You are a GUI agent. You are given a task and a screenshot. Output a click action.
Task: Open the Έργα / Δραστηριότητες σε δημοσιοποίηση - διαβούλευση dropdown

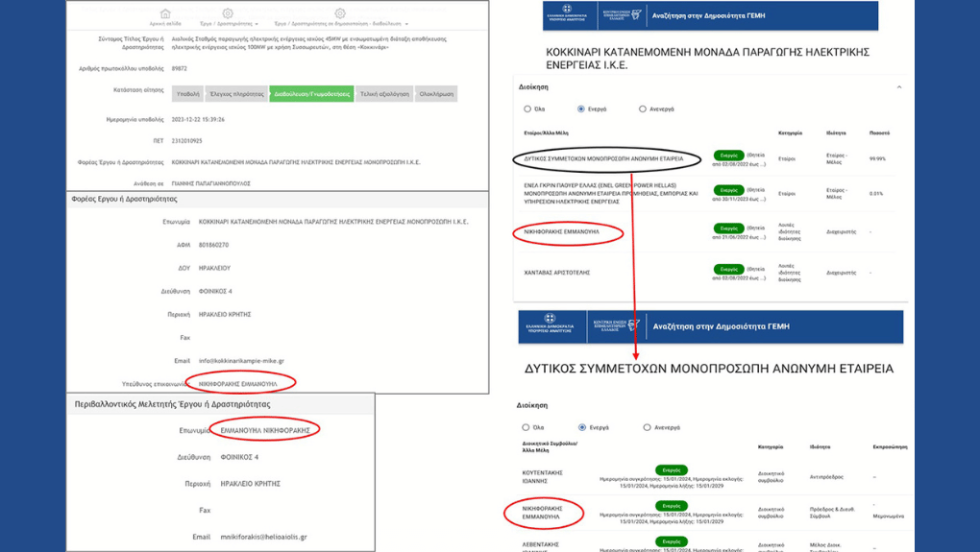[341, 24]
